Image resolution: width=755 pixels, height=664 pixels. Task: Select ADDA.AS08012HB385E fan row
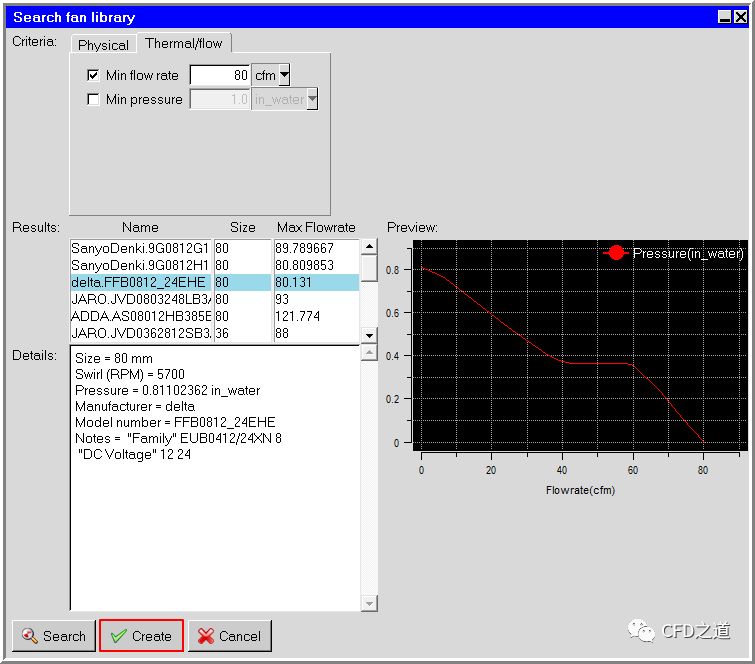[x=140, y=316]
